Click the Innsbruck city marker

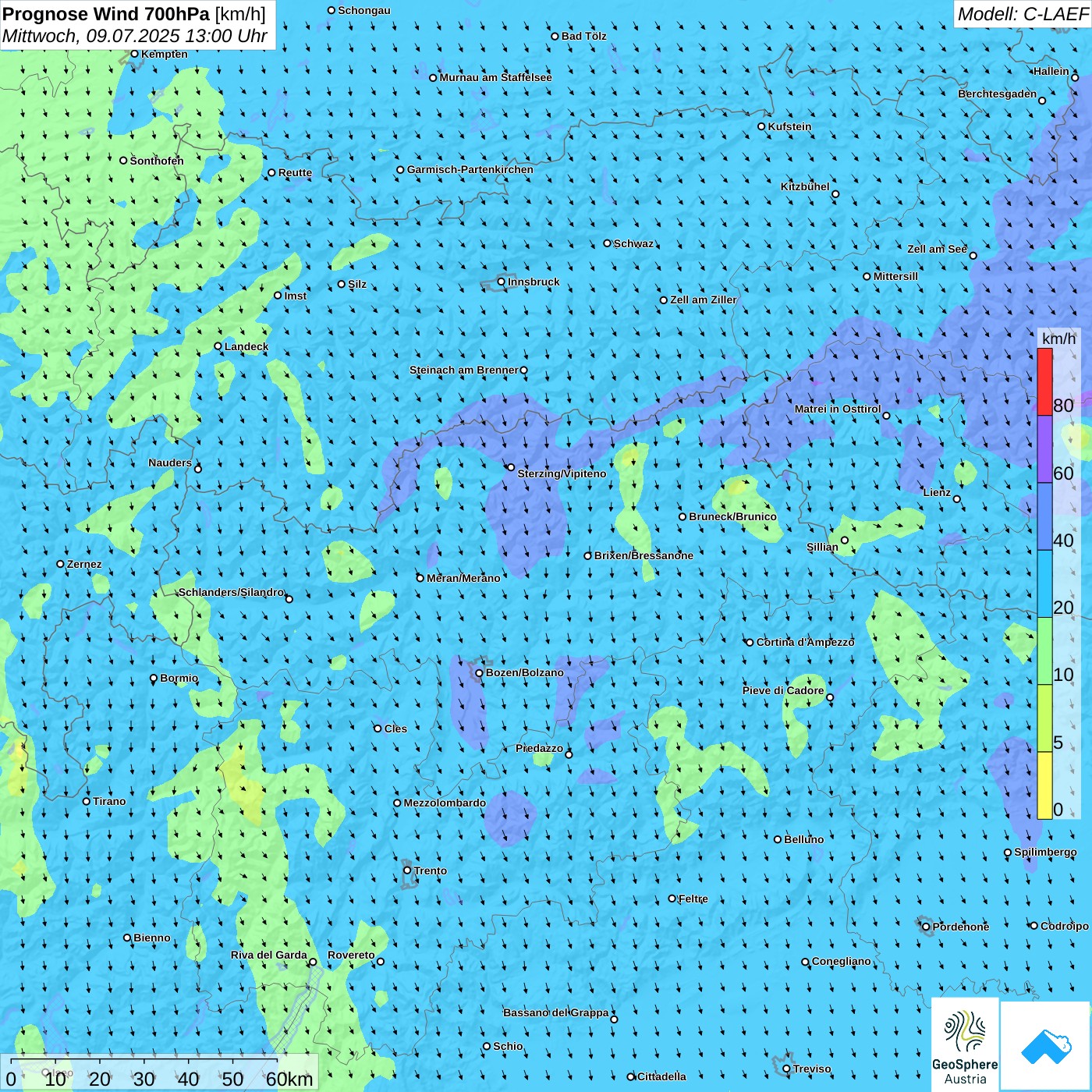502,282
